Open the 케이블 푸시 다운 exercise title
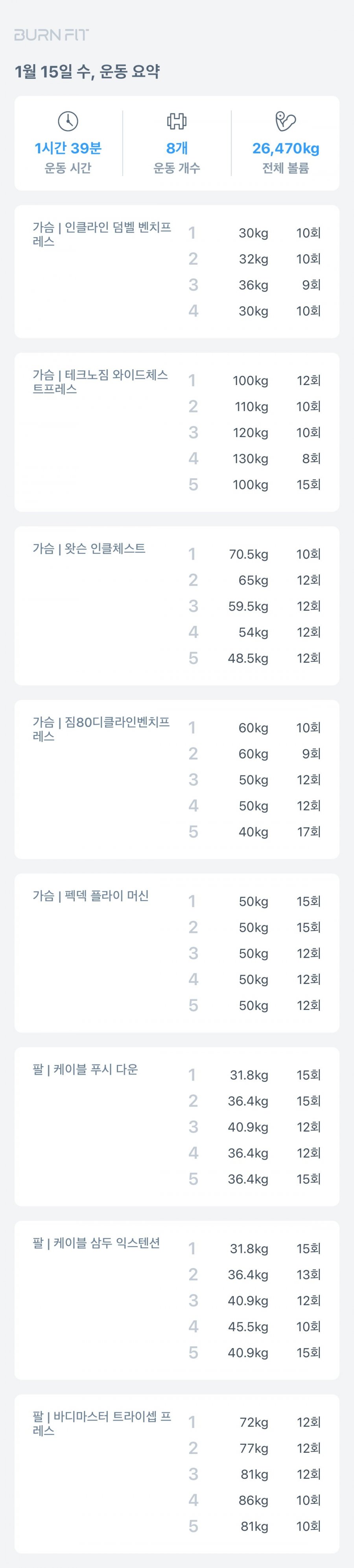This screenshot has width=354, height=1568. click(x=85, y=1069)
